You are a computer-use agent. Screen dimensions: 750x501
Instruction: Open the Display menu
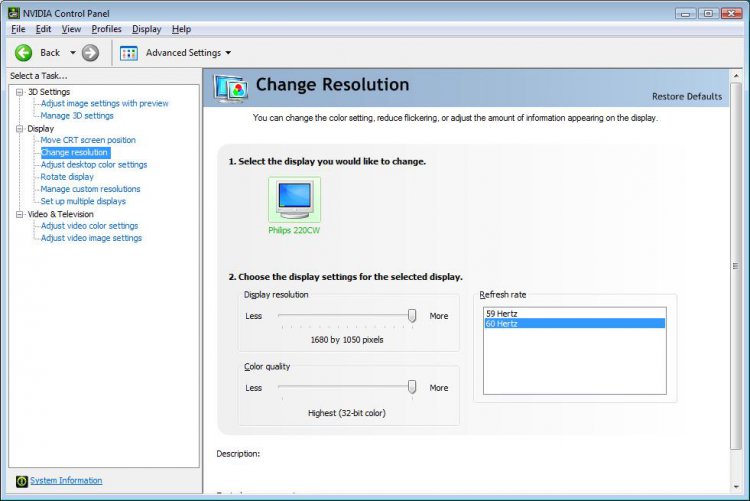pos(146,29)
